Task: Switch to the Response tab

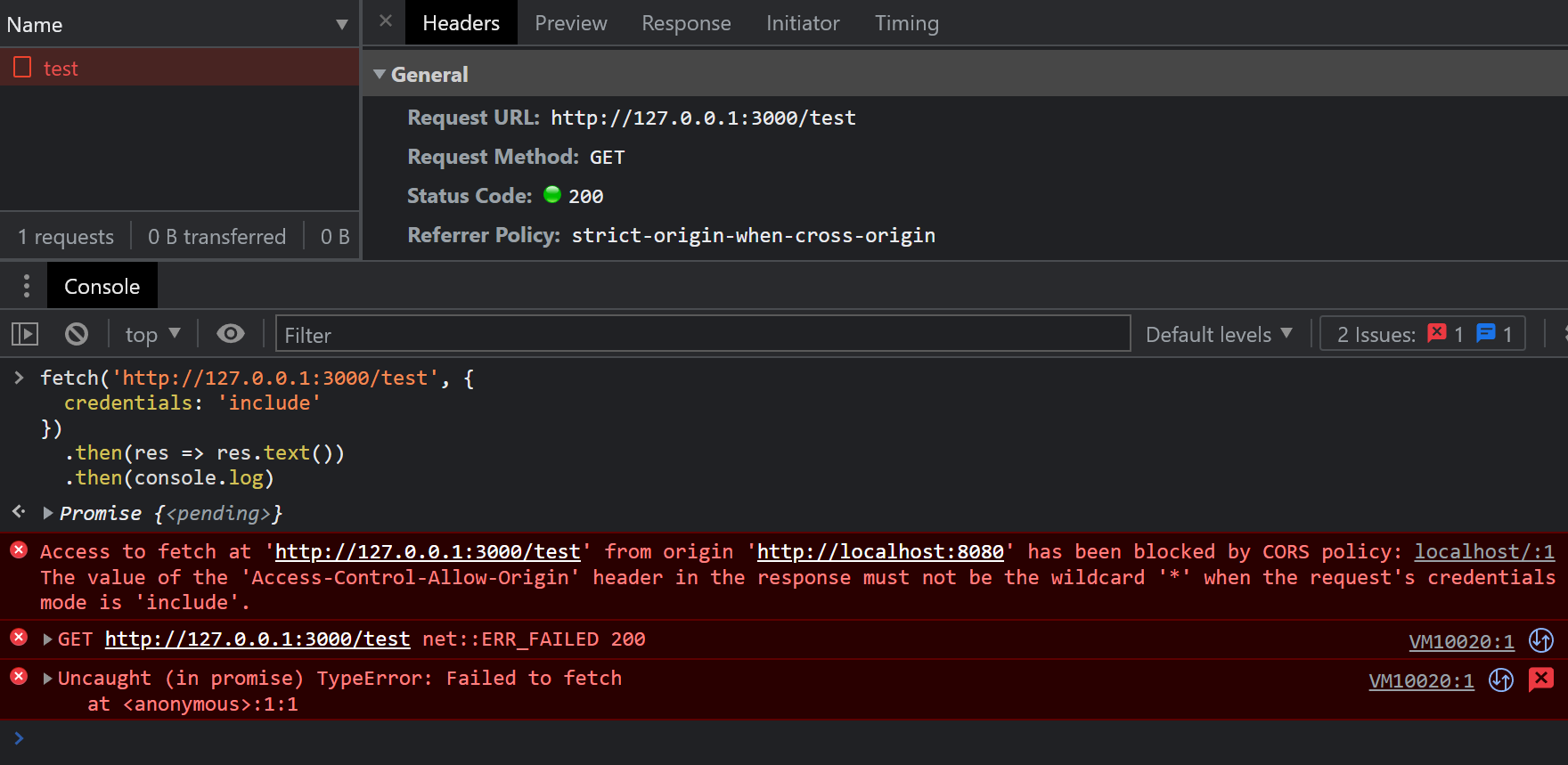Action: pyautogui.click(x=686, y=23)
